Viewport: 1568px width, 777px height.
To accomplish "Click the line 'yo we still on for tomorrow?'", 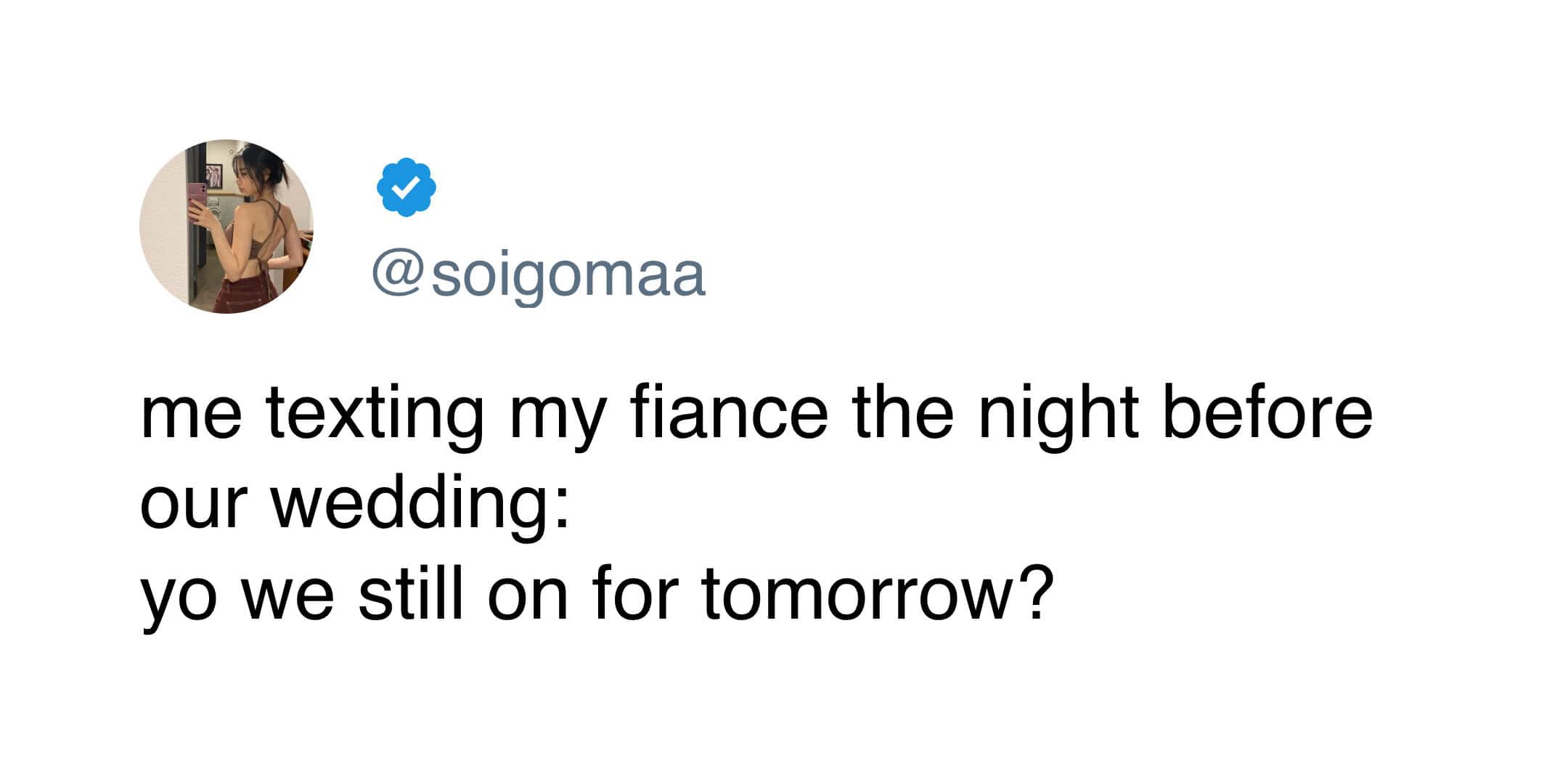I will [x=596, y=596].
